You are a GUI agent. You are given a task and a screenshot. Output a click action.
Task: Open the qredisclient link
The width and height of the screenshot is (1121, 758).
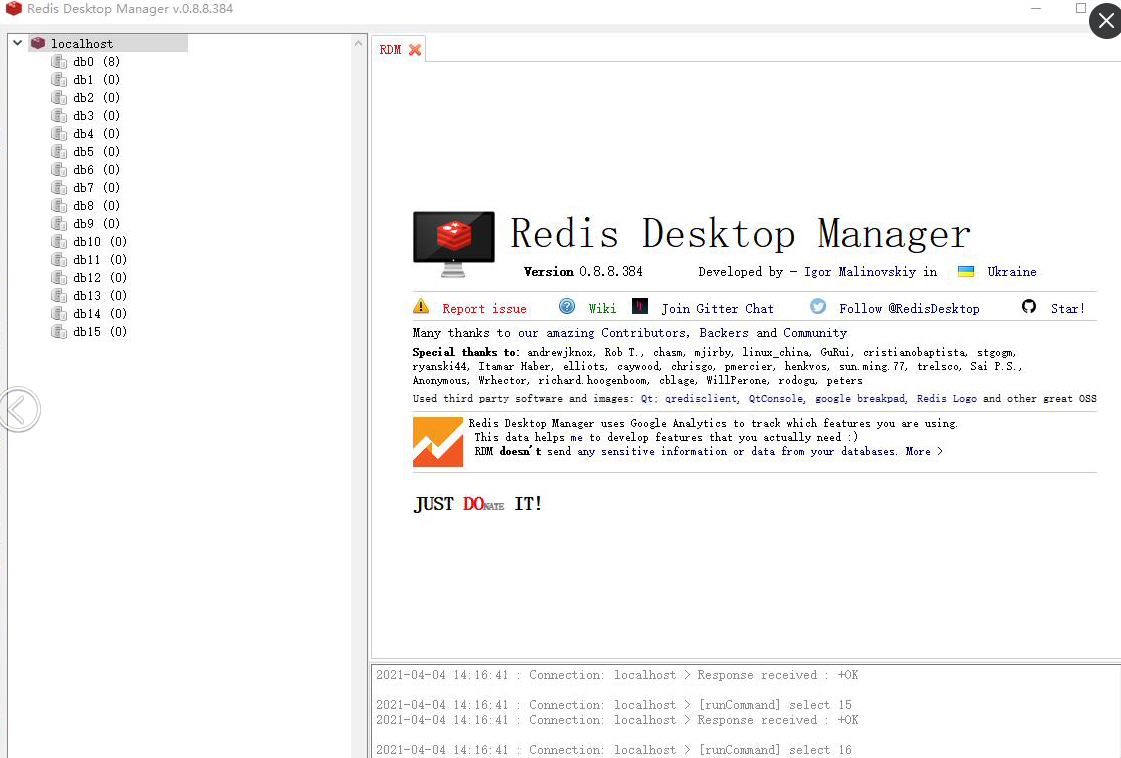click(x=701, y=399)
